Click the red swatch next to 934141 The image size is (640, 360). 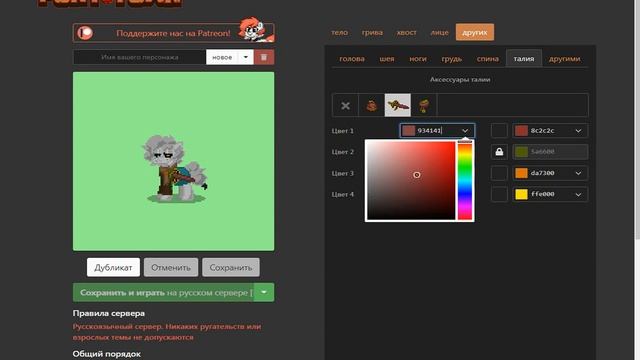pos(408,131)
